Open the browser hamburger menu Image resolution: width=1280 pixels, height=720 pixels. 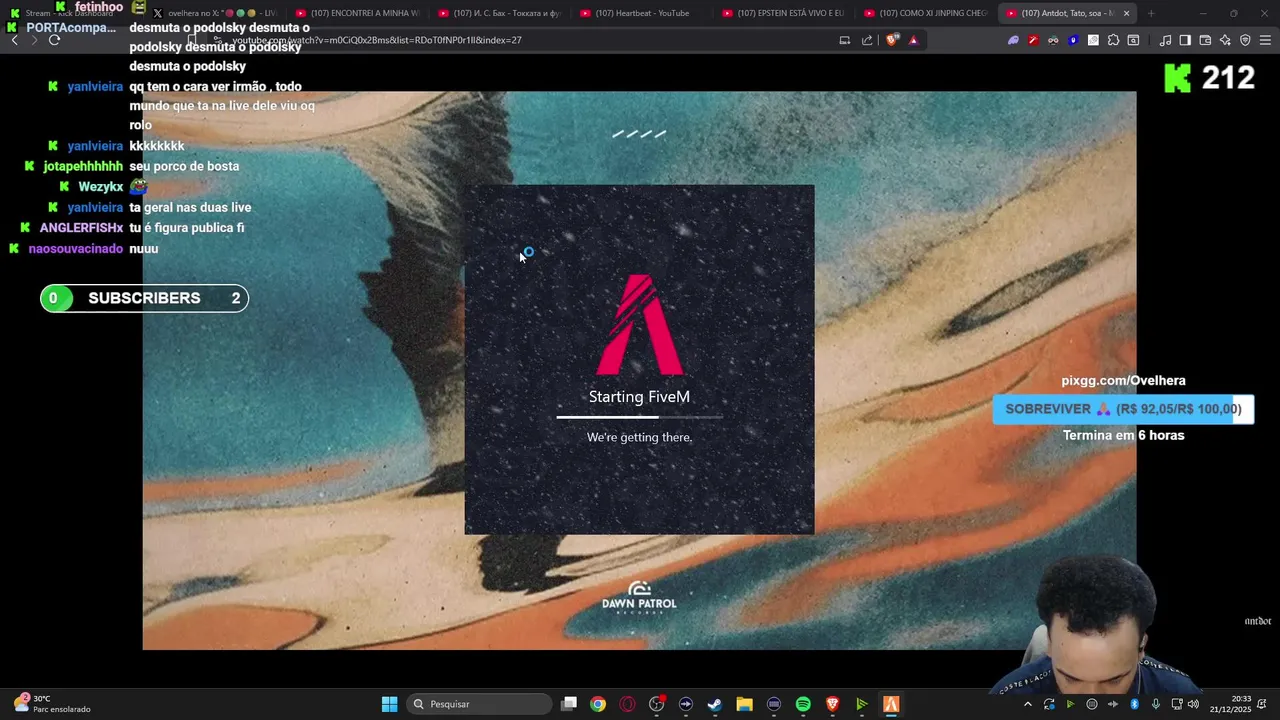1265,40
